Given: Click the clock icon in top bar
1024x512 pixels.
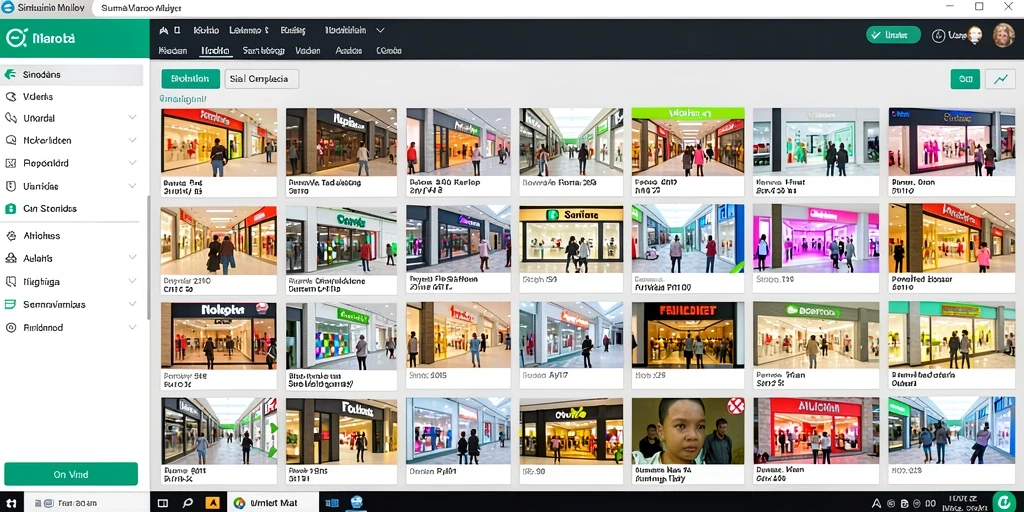Looking at the screenshot, I should 938,35.
